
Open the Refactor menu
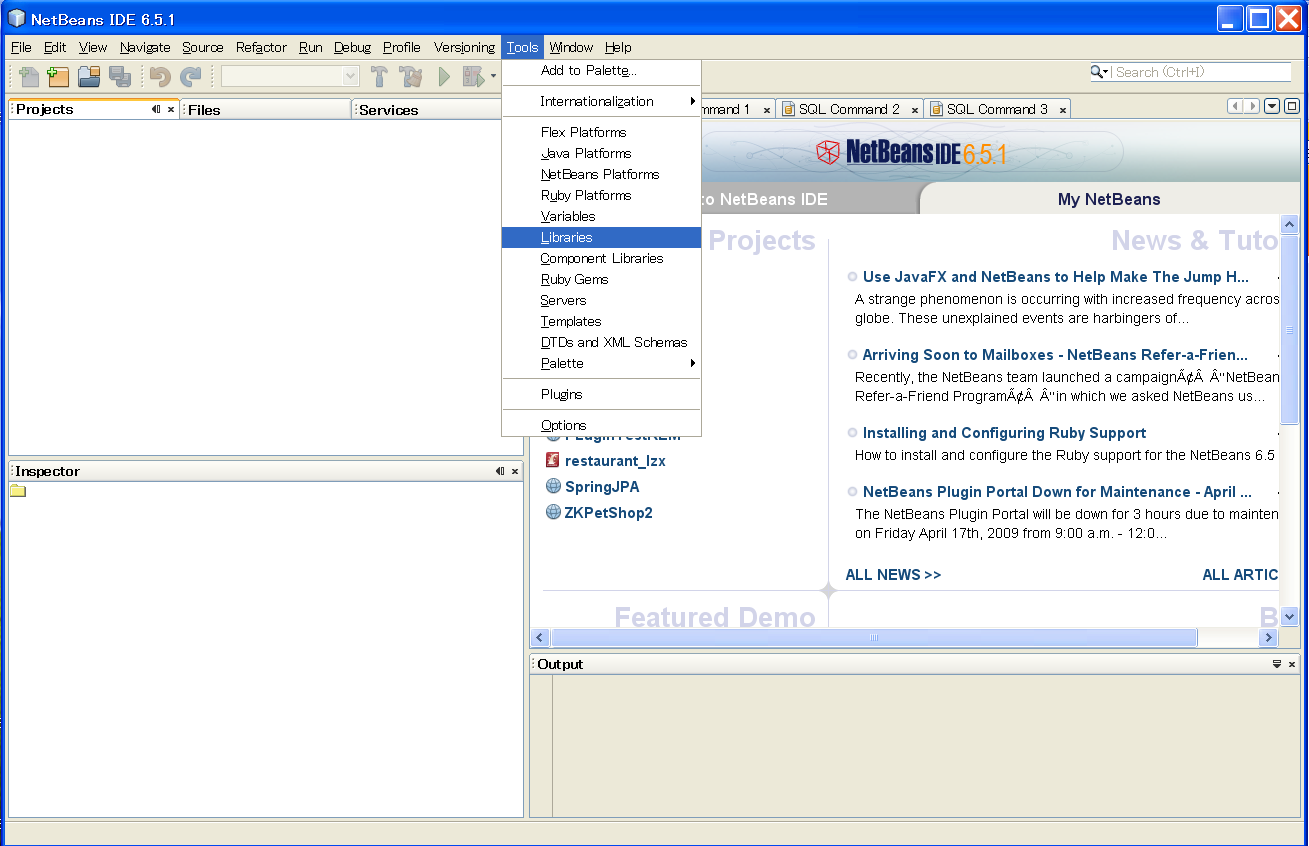pyautogui.click(x=261, y=47)
